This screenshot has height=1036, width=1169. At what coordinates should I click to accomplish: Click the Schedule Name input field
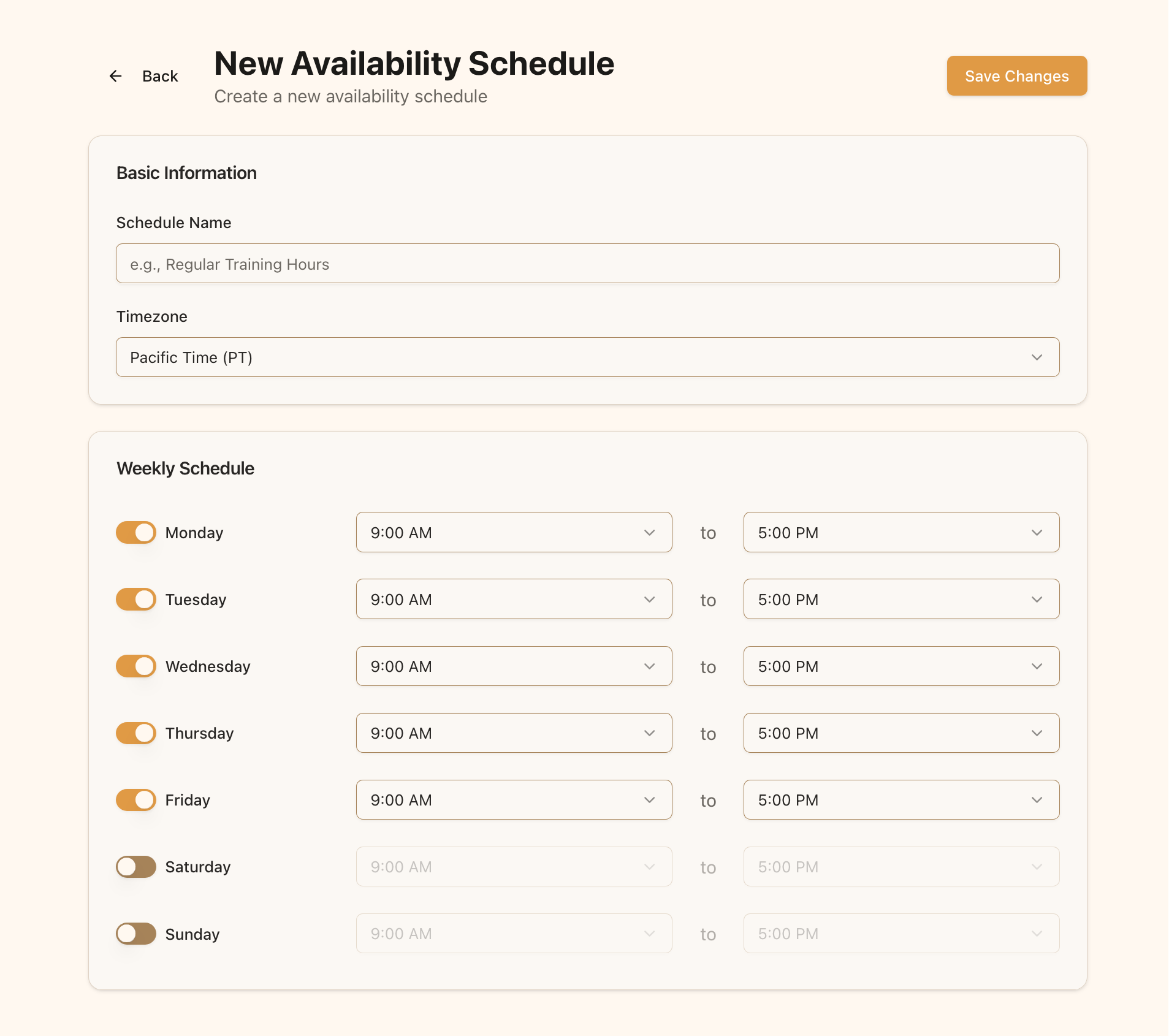[x=587, y=263]
